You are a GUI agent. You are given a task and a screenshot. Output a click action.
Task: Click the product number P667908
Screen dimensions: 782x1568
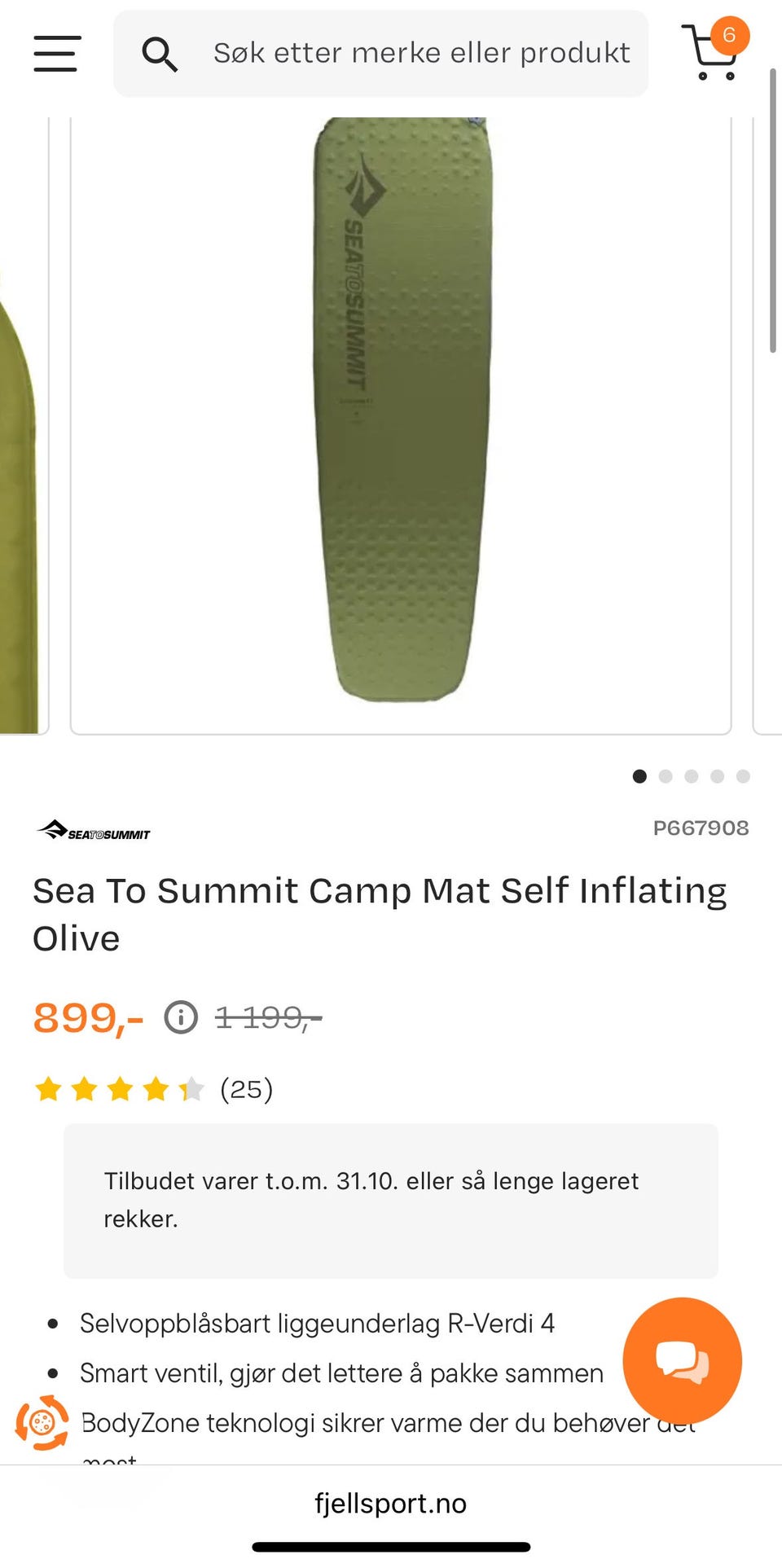click(x=701, y=828)
